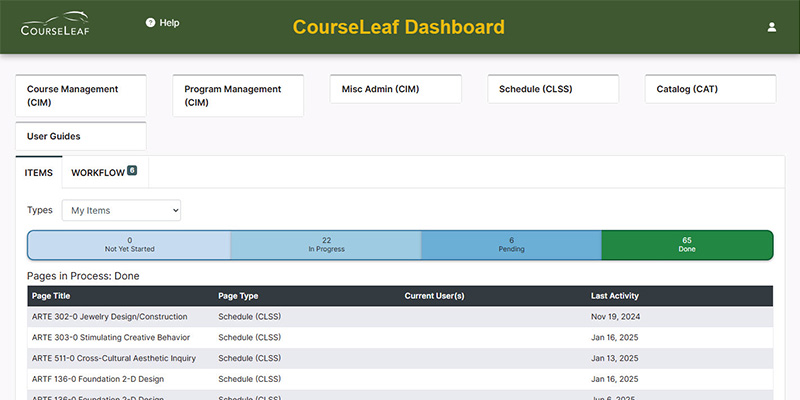Sort by Last Activity column header

click(x=615, y=296)
